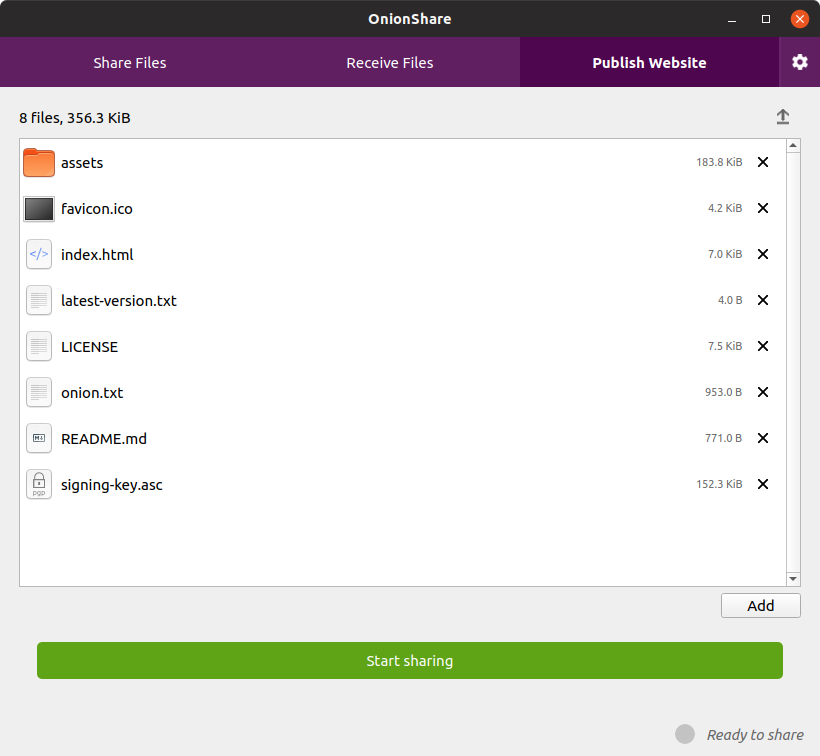Remove signing-key.asc using its X
The width and height of the screenshot is (820, 756).
[763, 484]
